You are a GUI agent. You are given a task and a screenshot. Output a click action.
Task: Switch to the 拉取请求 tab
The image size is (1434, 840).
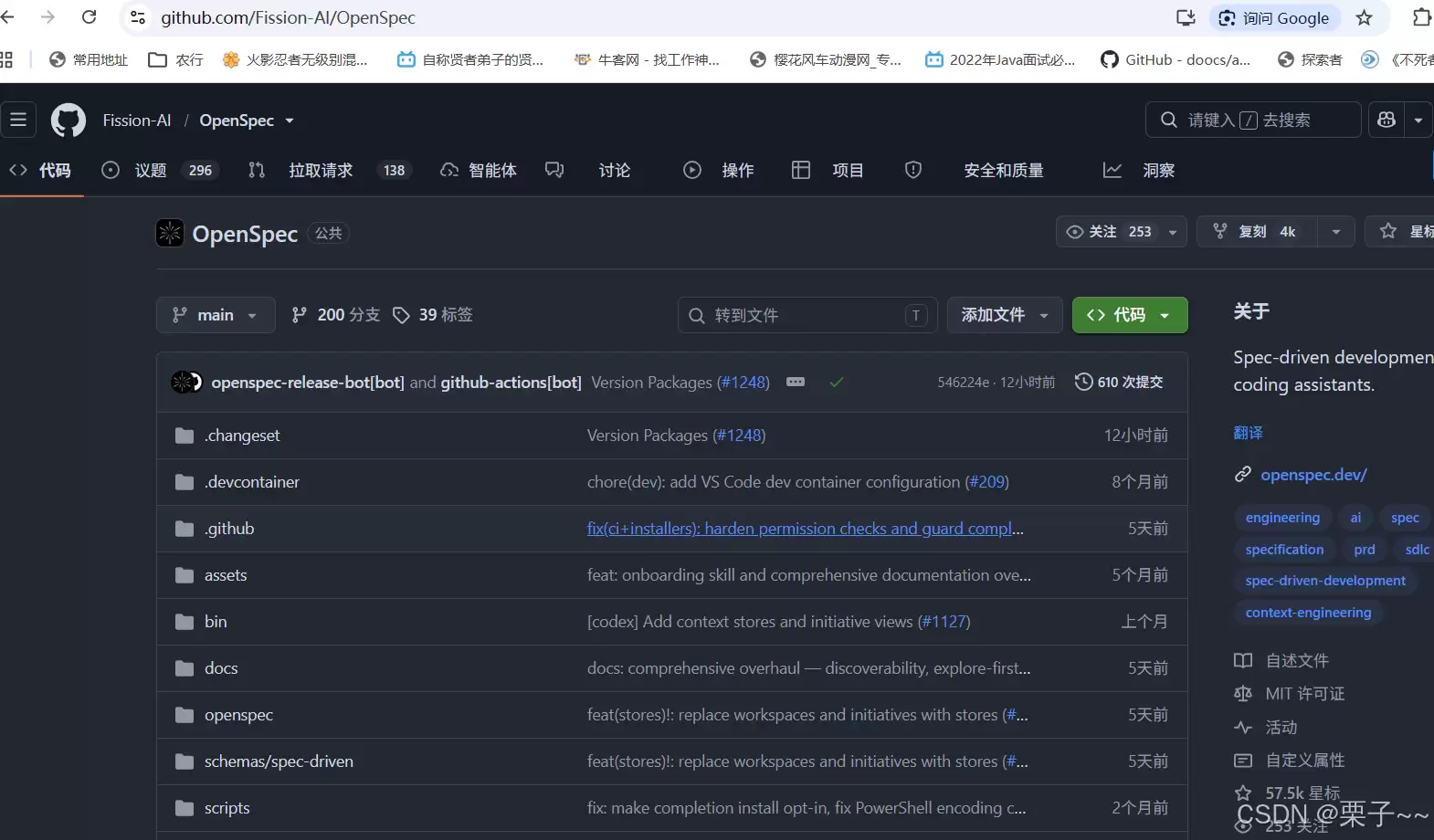coord(330,170)
